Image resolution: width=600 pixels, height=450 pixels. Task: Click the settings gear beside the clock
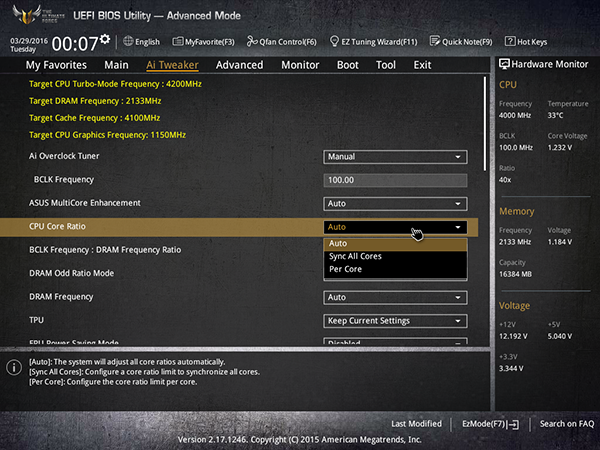pyautogui.click(x=105, y=39)
